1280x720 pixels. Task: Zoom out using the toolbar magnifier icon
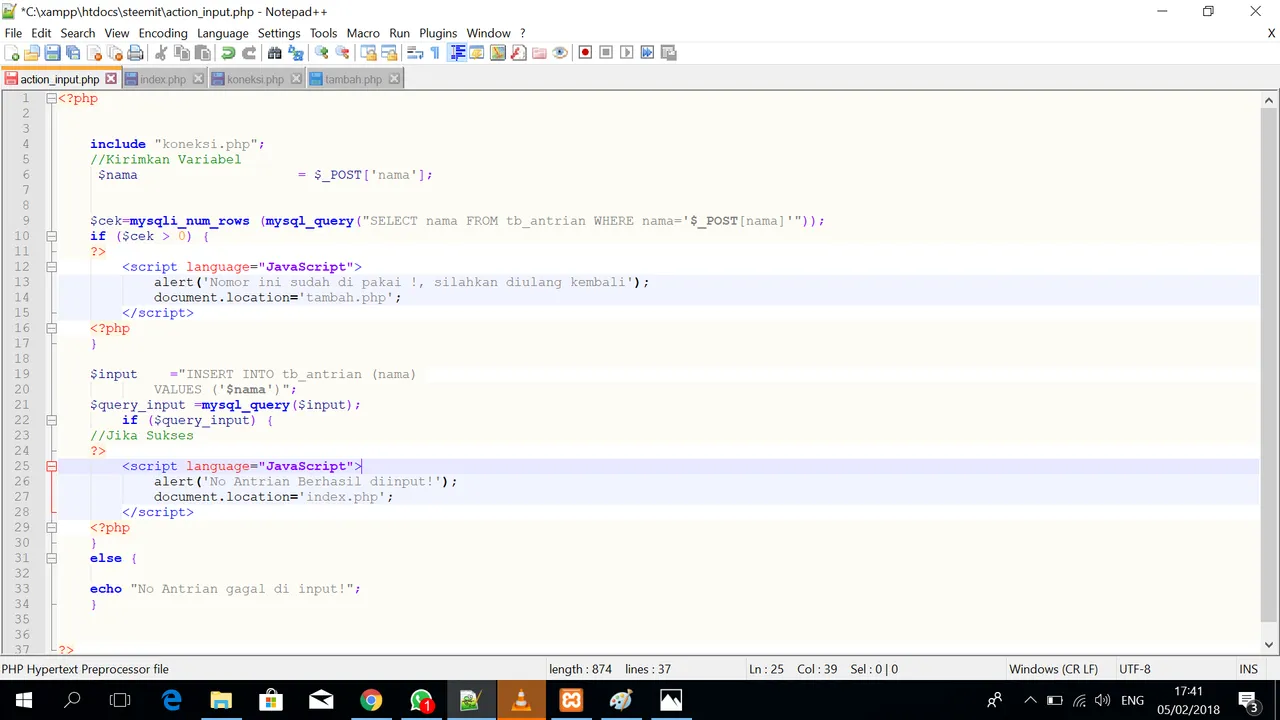[x=342, y=53]
